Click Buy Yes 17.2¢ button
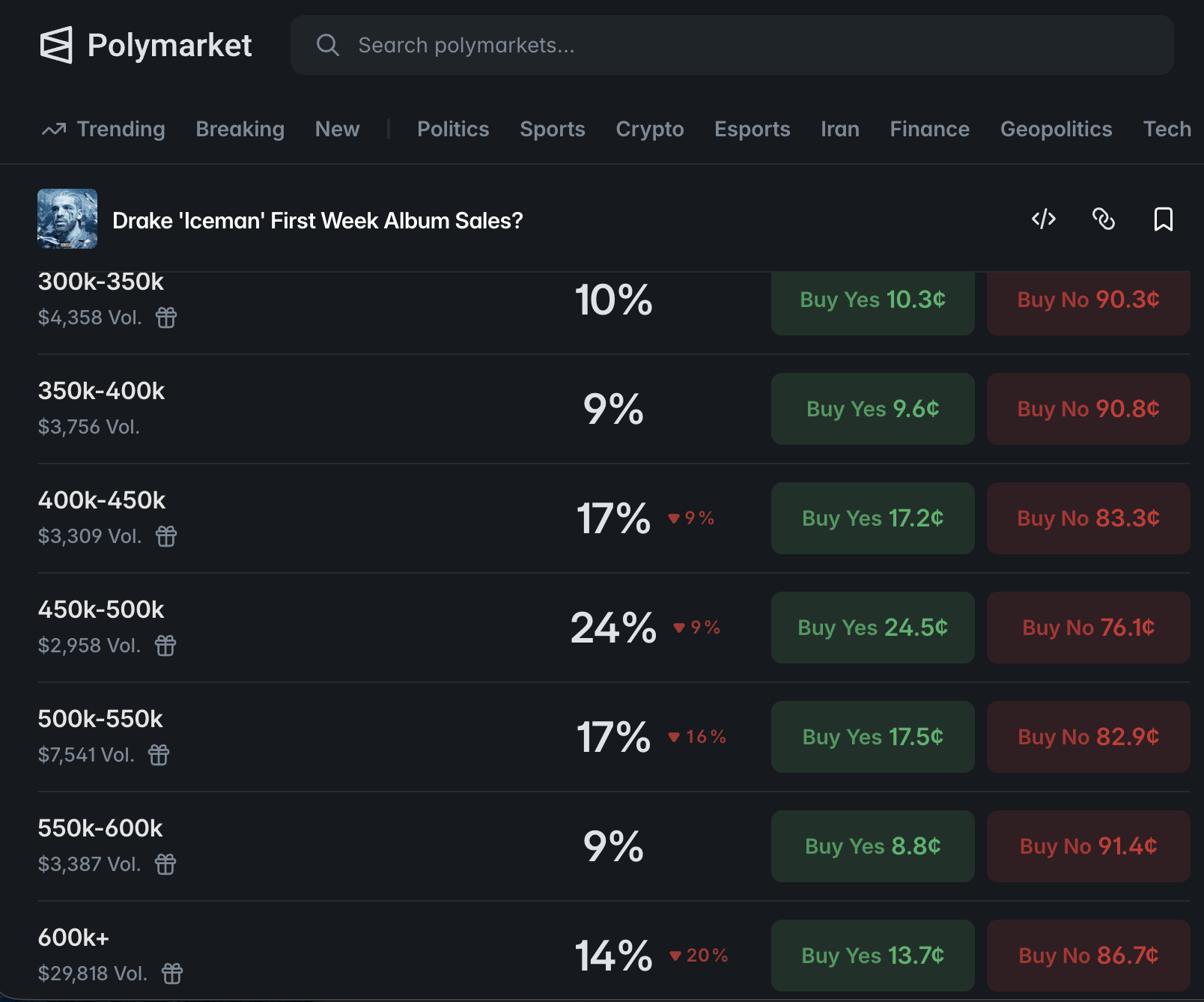 tap(873, 518)
